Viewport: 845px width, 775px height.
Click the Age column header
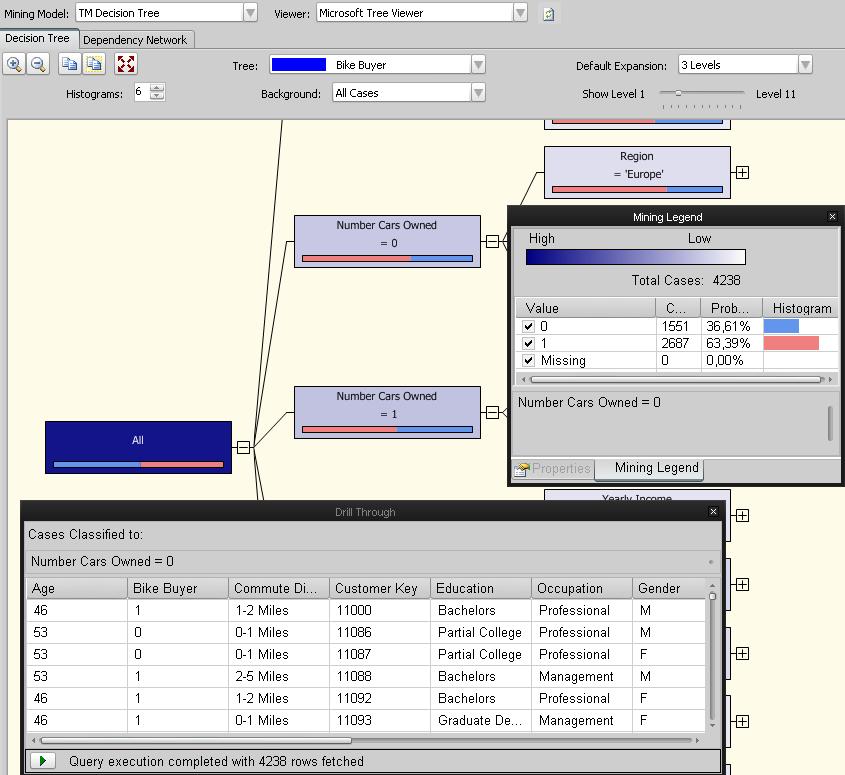pos(77,588)
